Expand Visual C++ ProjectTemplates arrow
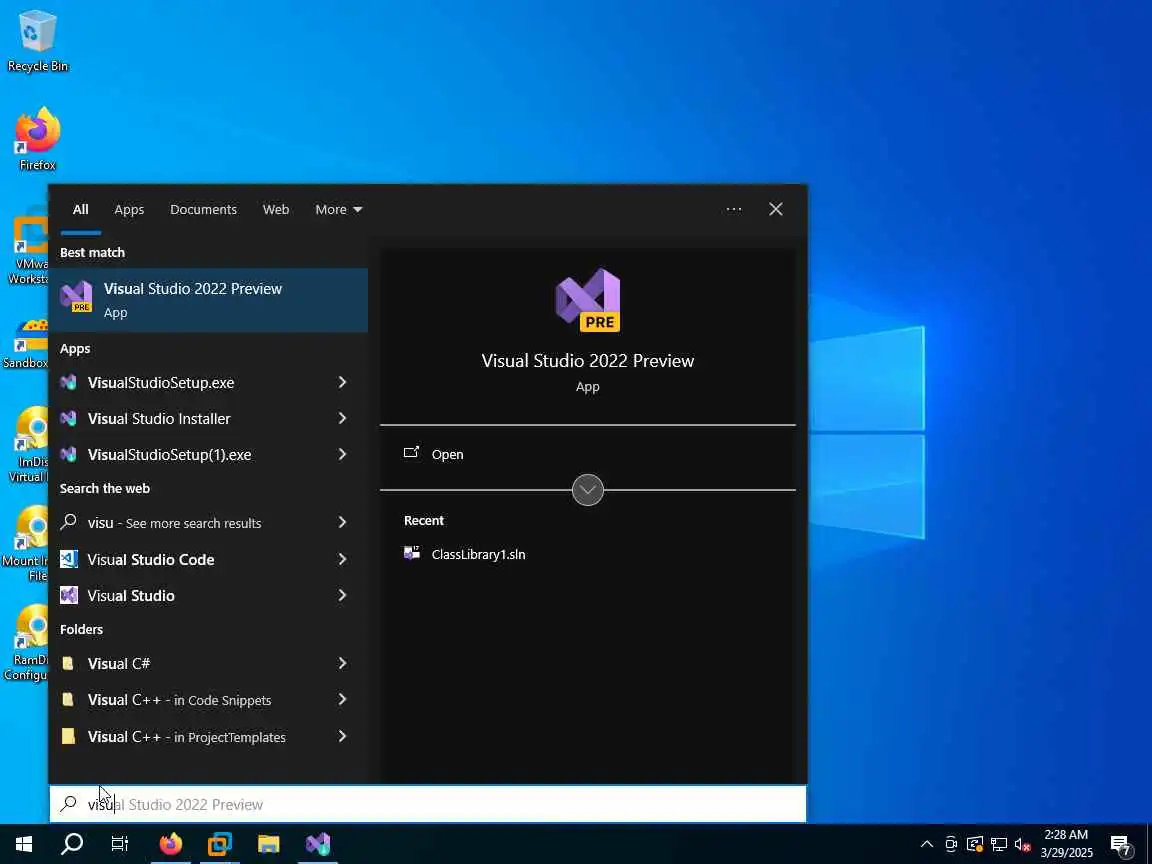Viewport: 1152px width, 864px height. pyautogui.click(x=342, y=736)
